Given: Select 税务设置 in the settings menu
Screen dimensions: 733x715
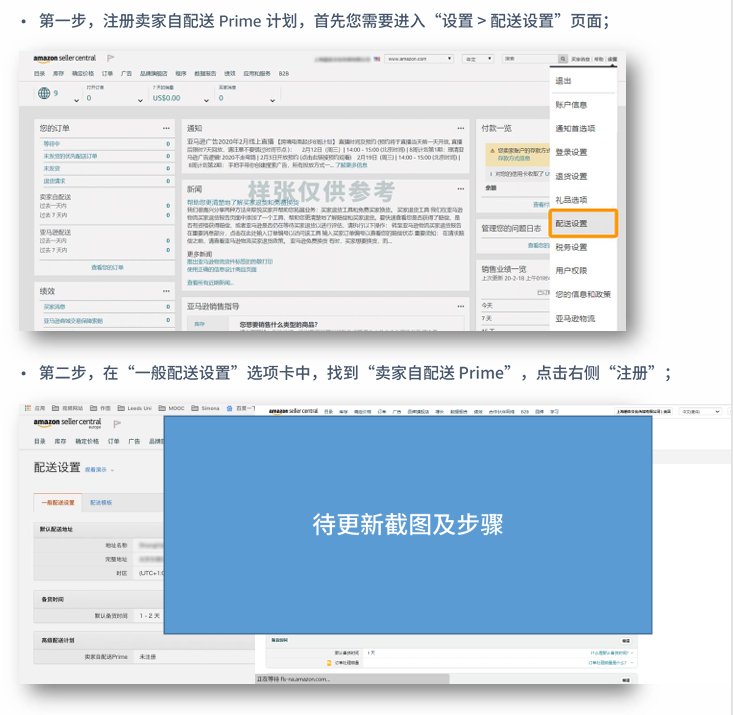Looking at the screenshot, I should point(571,247).
